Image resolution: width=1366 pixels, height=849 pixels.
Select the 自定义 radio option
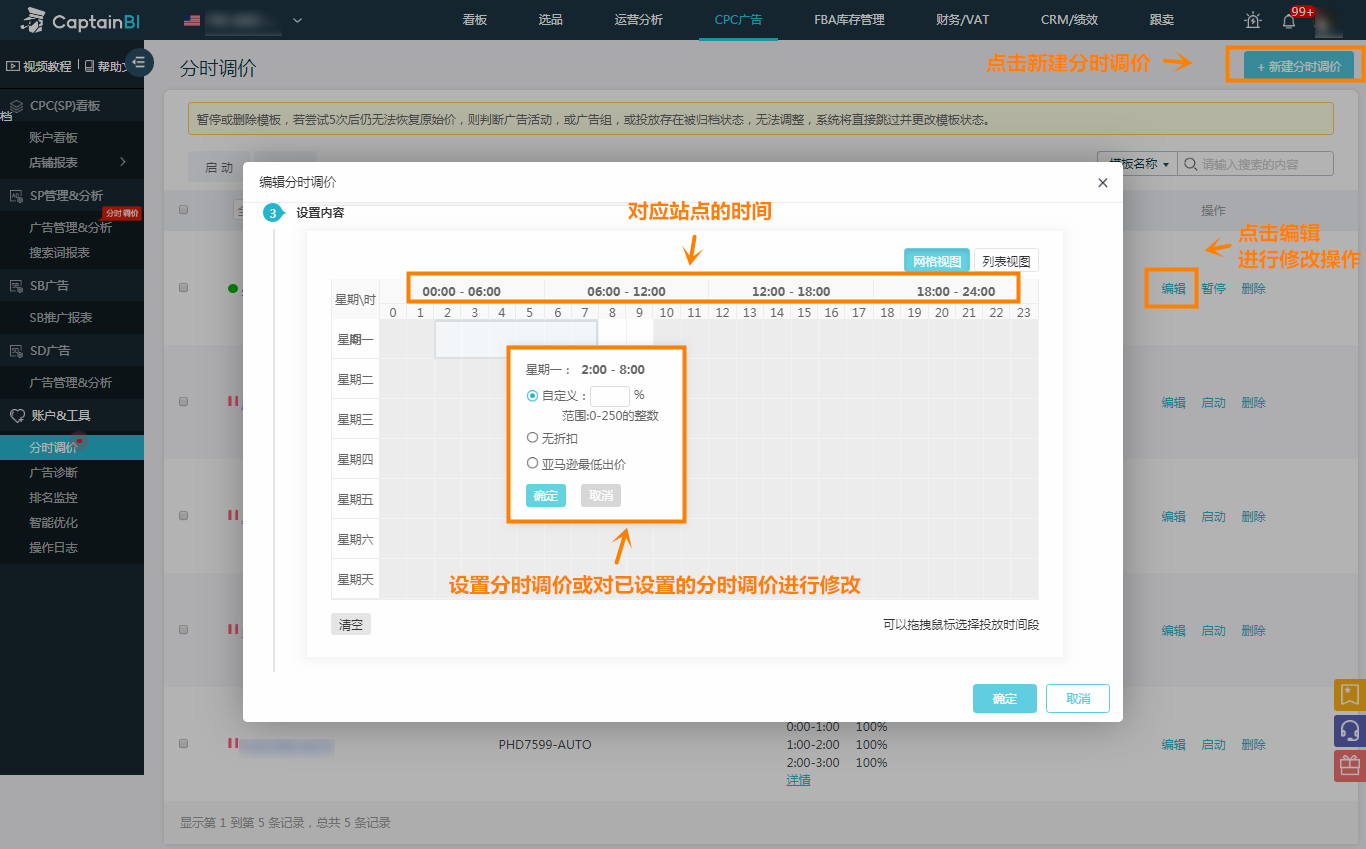pos(532,395)
